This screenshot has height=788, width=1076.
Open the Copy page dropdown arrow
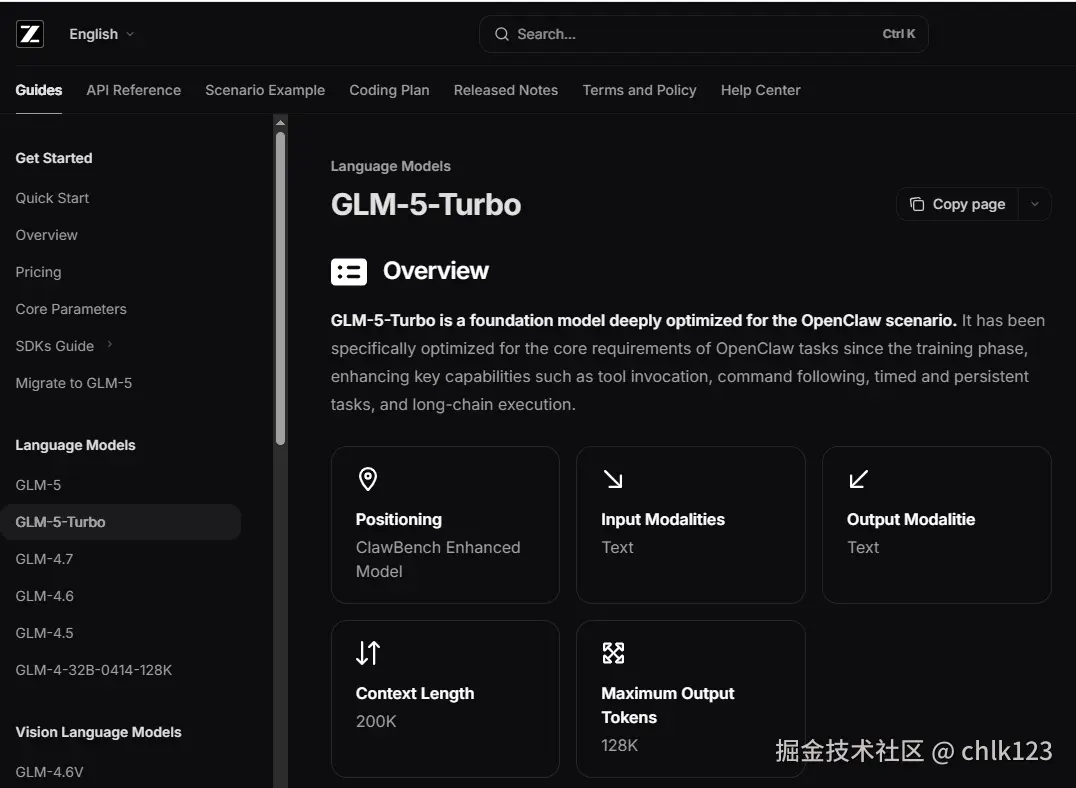(1035, 204)
